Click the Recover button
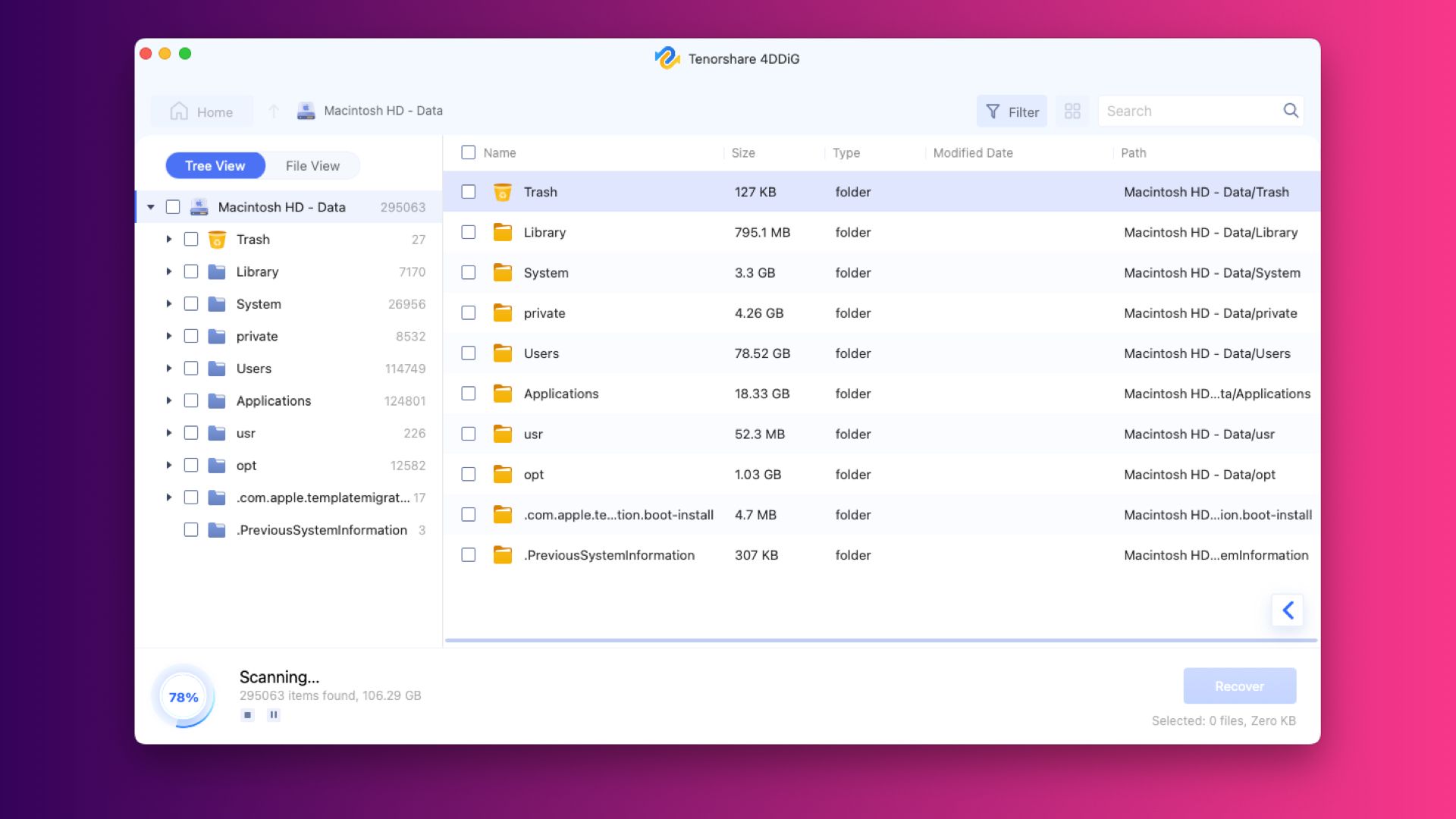Viewport: 1456px width, 819px height. pos(1239,686)
